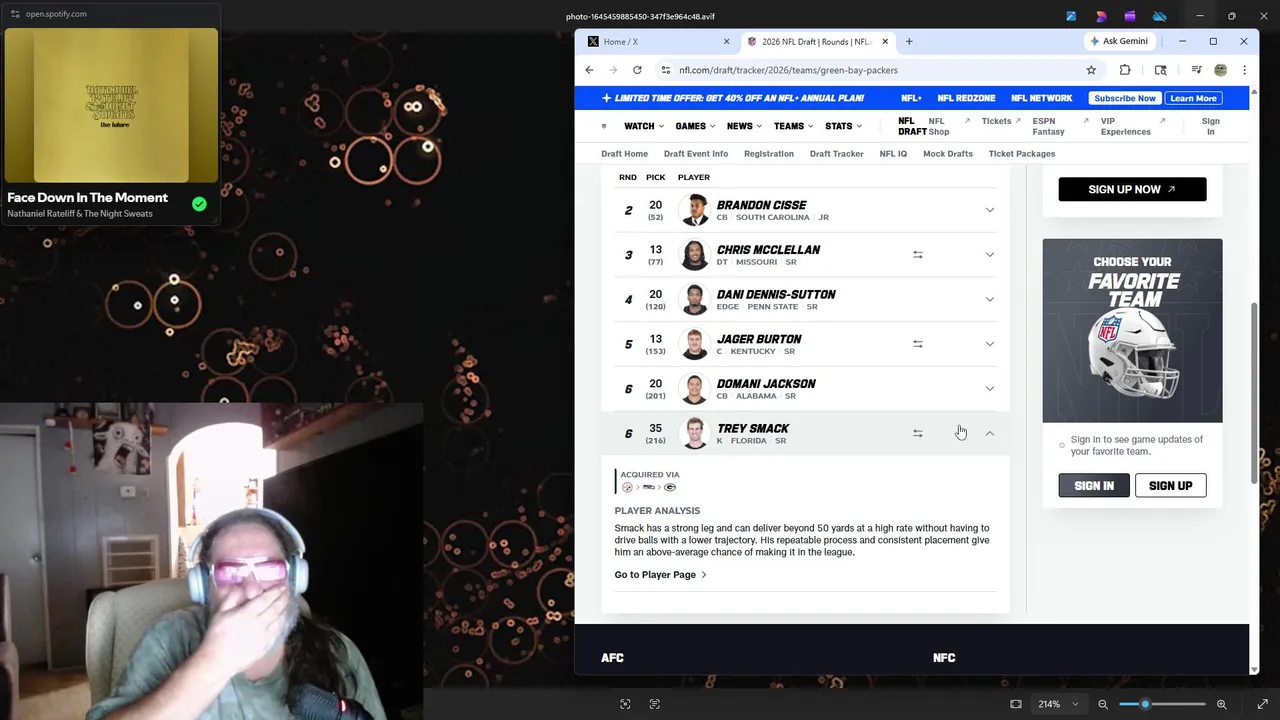Screen dimensions: 1280x720
Task: Open Draft Home tab
Action: (624, 154)
